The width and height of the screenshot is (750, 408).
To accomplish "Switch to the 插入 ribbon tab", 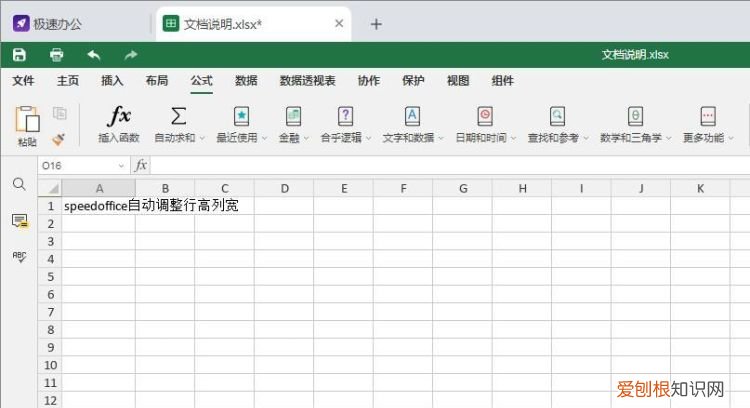I will click(x=112, y=81).
